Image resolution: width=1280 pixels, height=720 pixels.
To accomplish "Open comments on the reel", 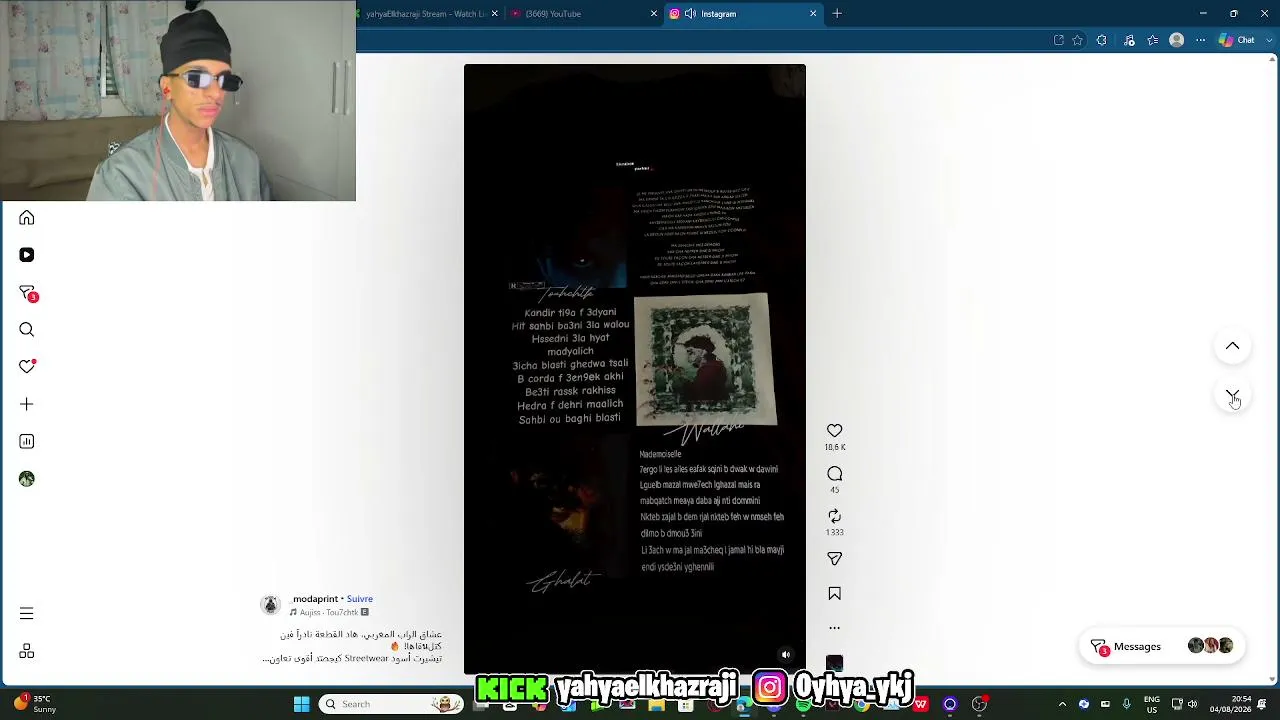I will coord(835,474).
